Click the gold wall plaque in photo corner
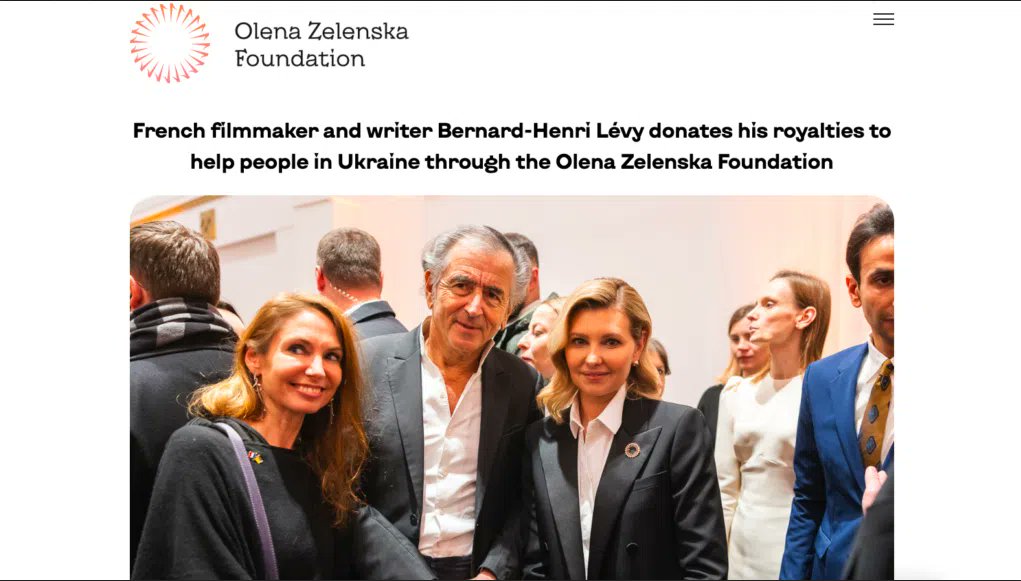Image resolution: width=1021 pixels, height=581 pixels. pyautogui.click(x=208, y=224)
